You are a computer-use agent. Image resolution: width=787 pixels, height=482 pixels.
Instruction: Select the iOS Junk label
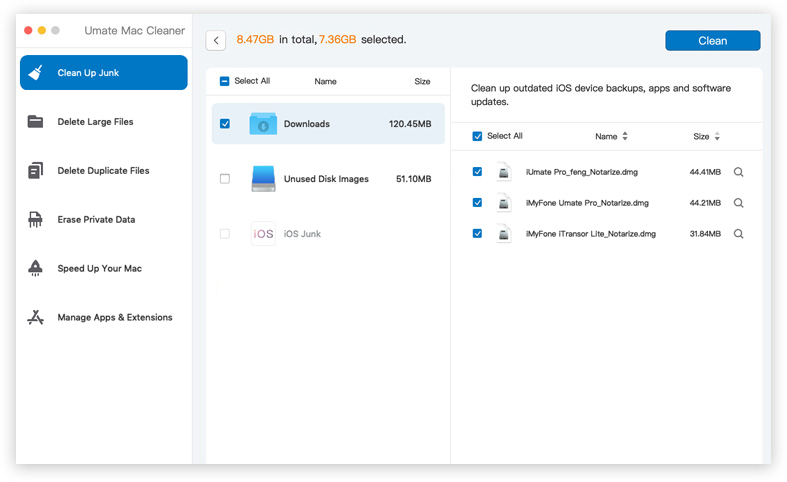point(302,234)
